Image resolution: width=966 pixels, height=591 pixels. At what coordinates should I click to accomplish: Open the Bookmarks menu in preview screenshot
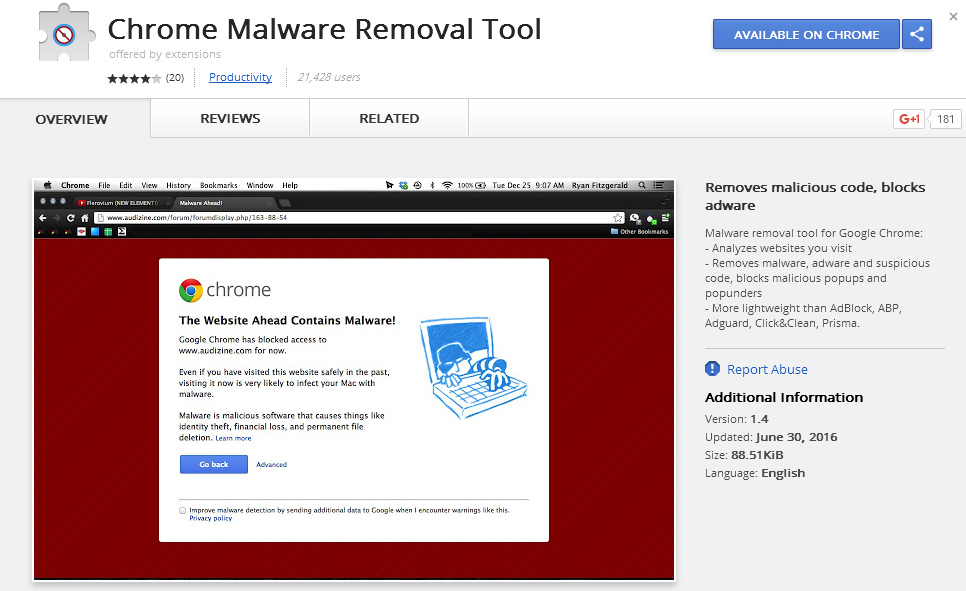click(219, 185)
